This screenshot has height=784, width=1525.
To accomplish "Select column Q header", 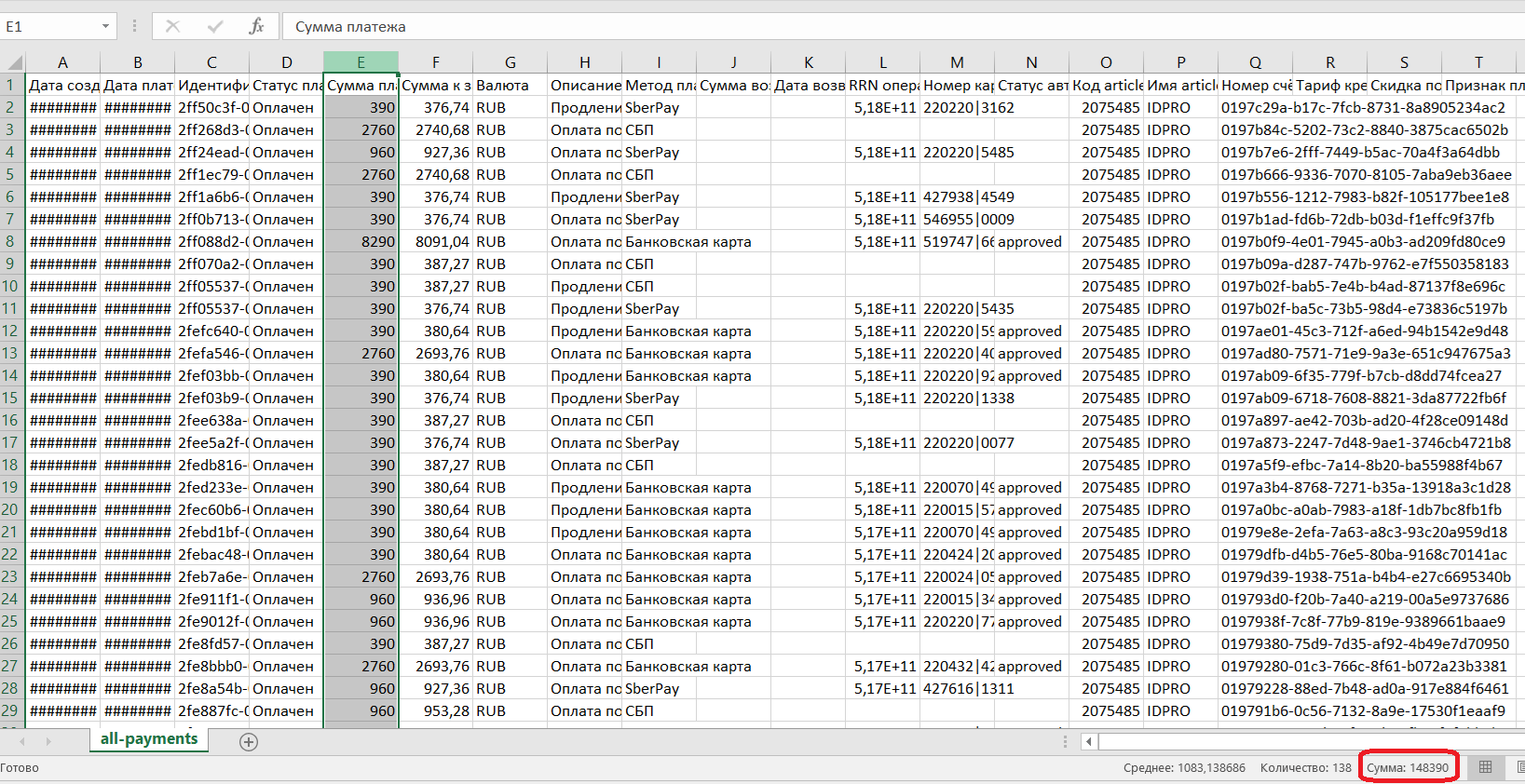I will click(1255, 62).
